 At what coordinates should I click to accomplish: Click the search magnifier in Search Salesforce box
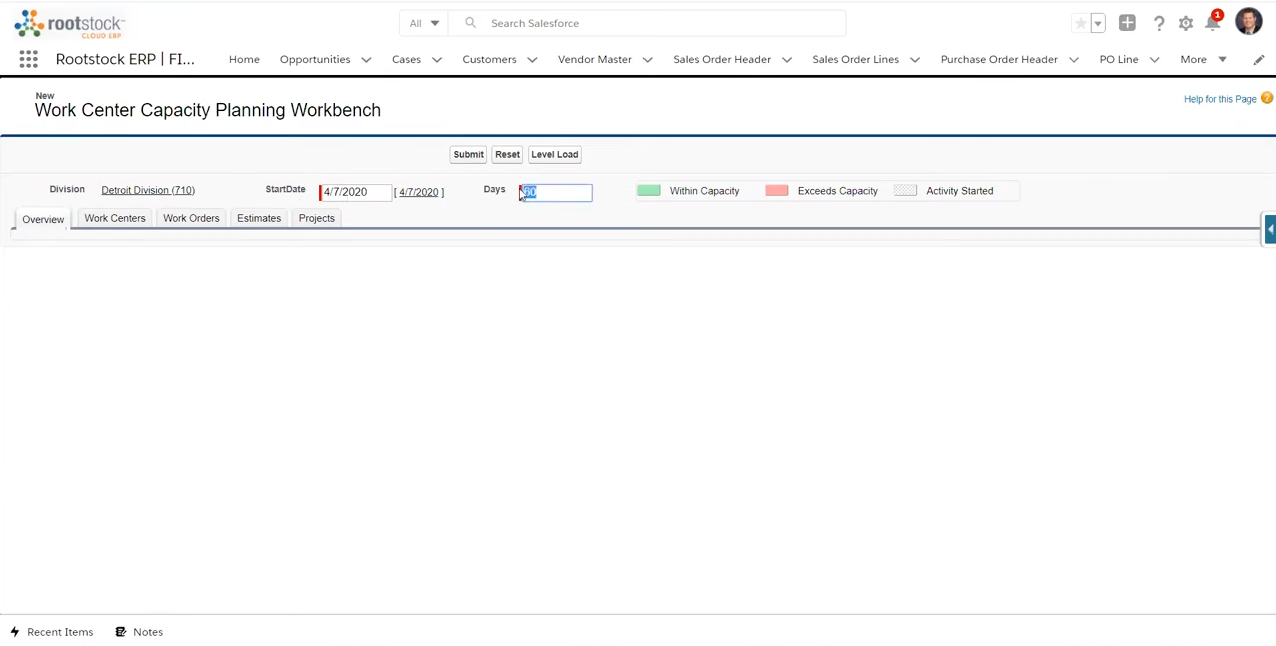pyautogui.click(x=470, y=23)
